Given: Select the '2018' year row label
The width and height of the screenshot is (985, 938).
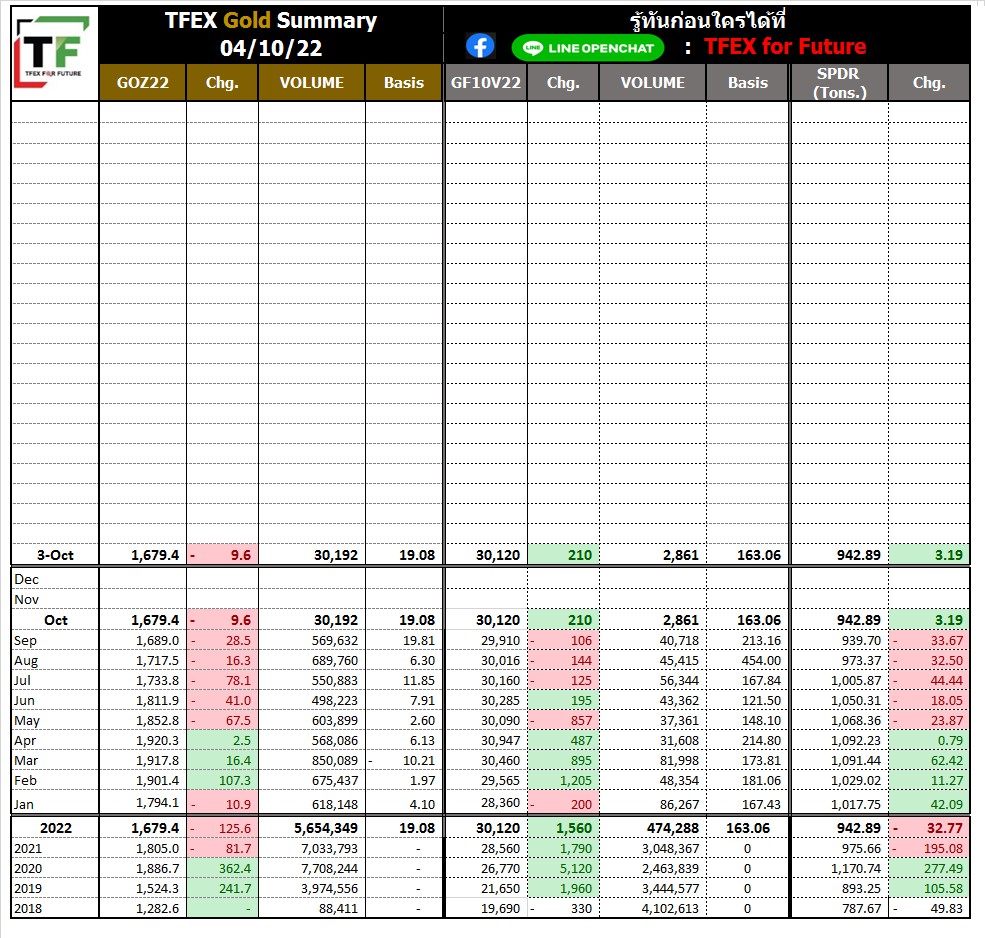Looking at the screenshot, I should click(x=28, y=908).
